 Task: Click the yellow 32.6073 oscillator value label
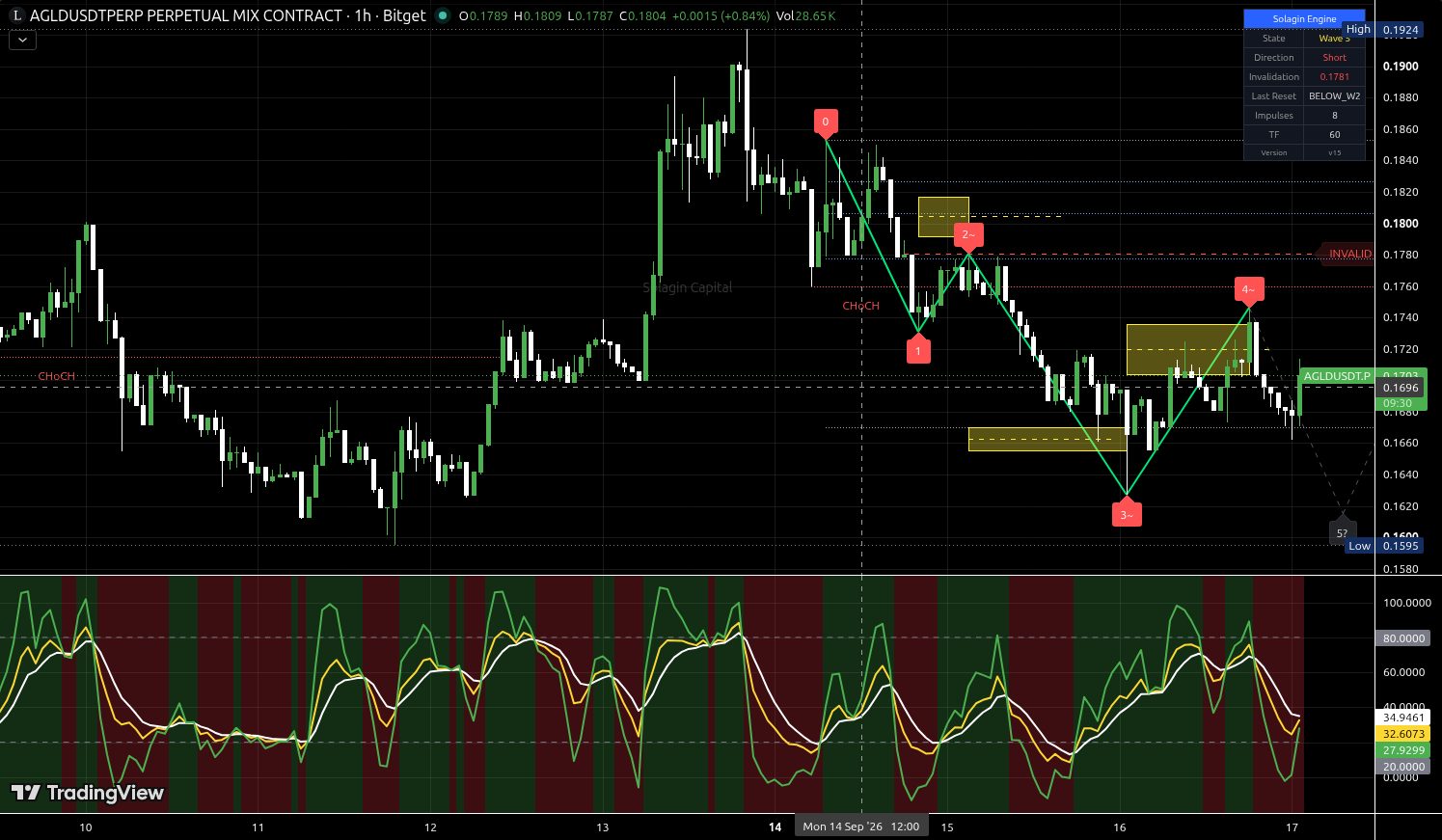coord(1403,734)
